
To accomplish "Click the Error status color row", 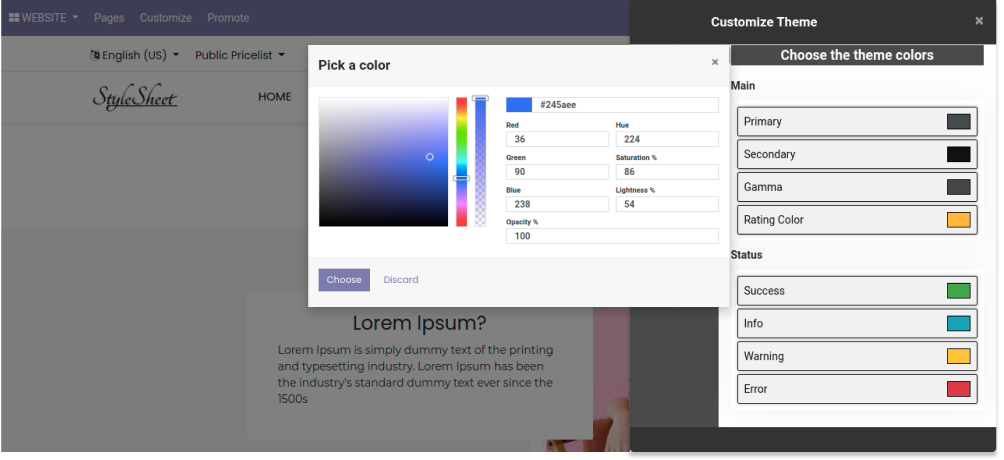I will pos(857,389).
